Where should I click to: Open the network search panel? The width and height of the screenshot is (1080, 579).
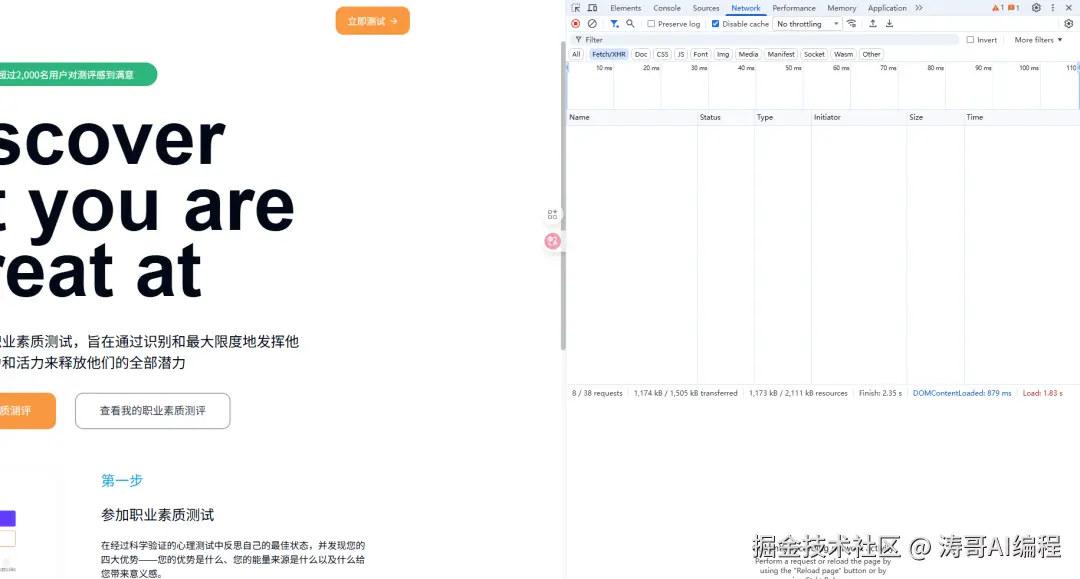coord(630,23)
